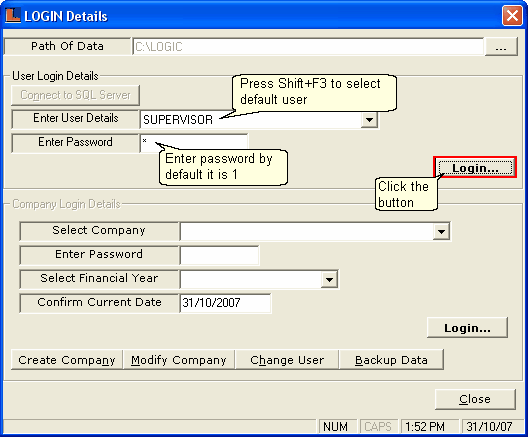This screenshot has width=528, height=437.
Task: Click the Backup Data button
Action: tap(392, 360)
